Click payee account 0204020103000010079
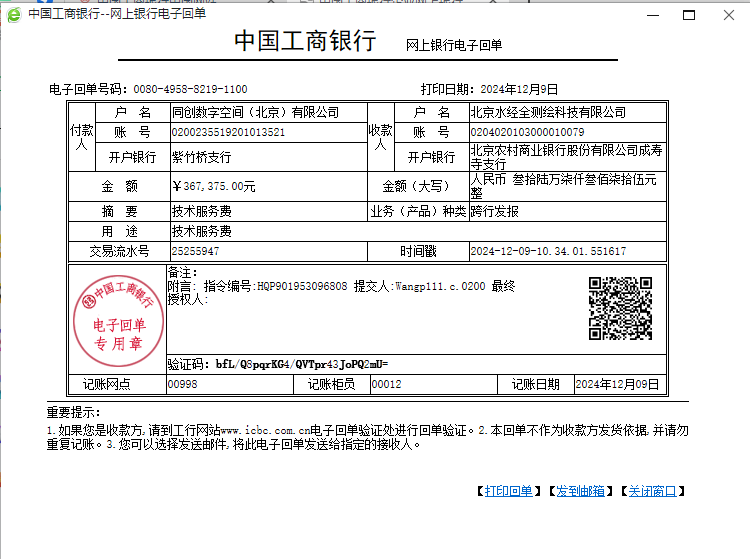Viewport: 750px width, 559px height. (x=527, y=132)
